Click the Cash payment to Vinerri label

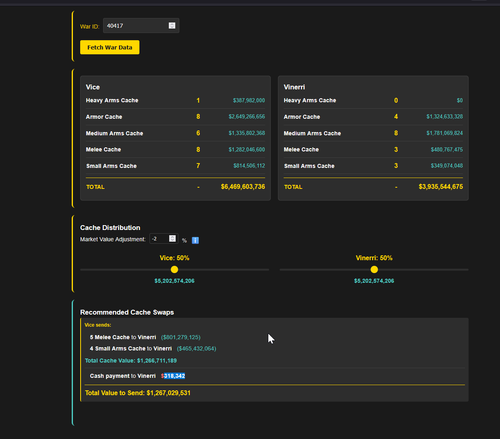123,376
